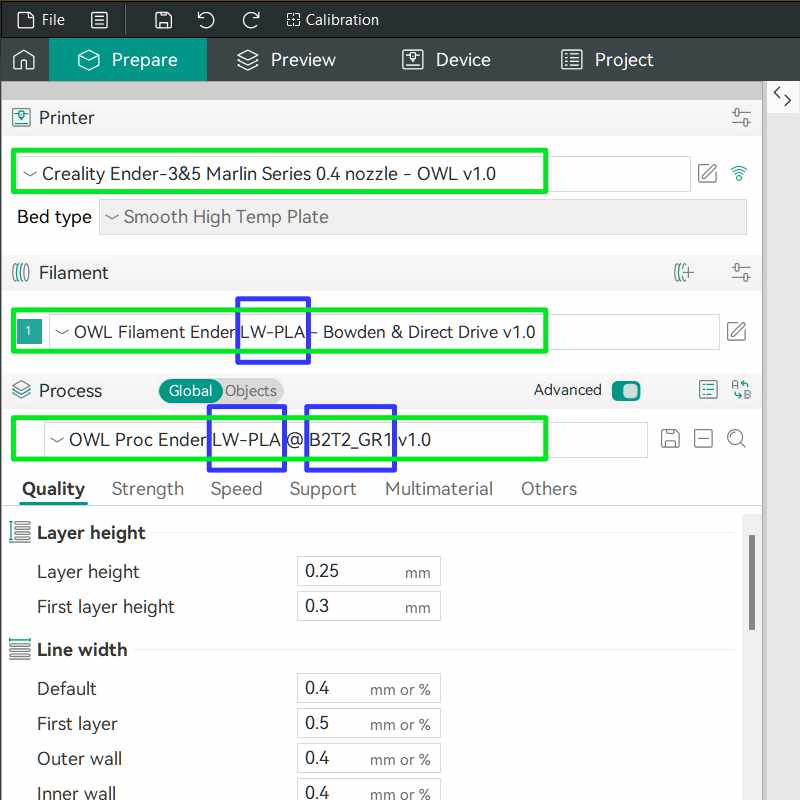The width and height of the screenshot is (800, 800).
Task: Click the compare presets A-B icon
Action: tap(741, 390)
